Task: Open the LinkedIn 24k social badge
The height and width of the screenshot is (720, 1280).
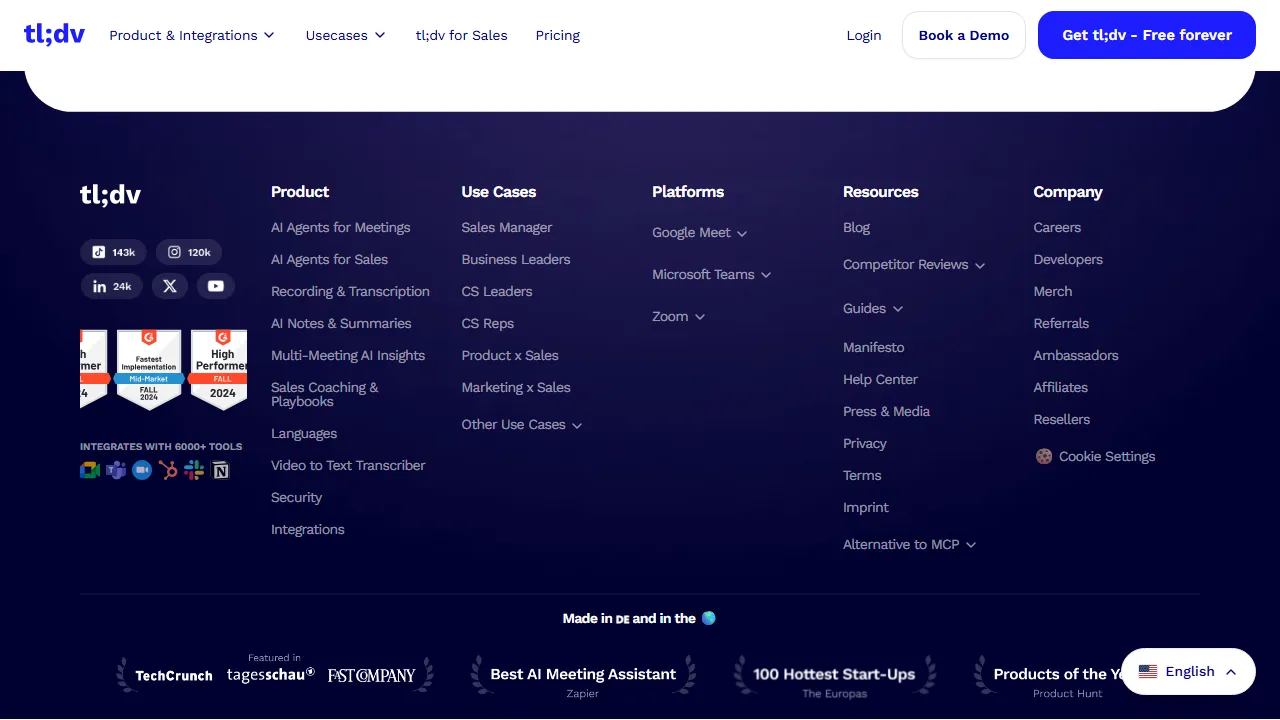Action: [x=112, y=286]
